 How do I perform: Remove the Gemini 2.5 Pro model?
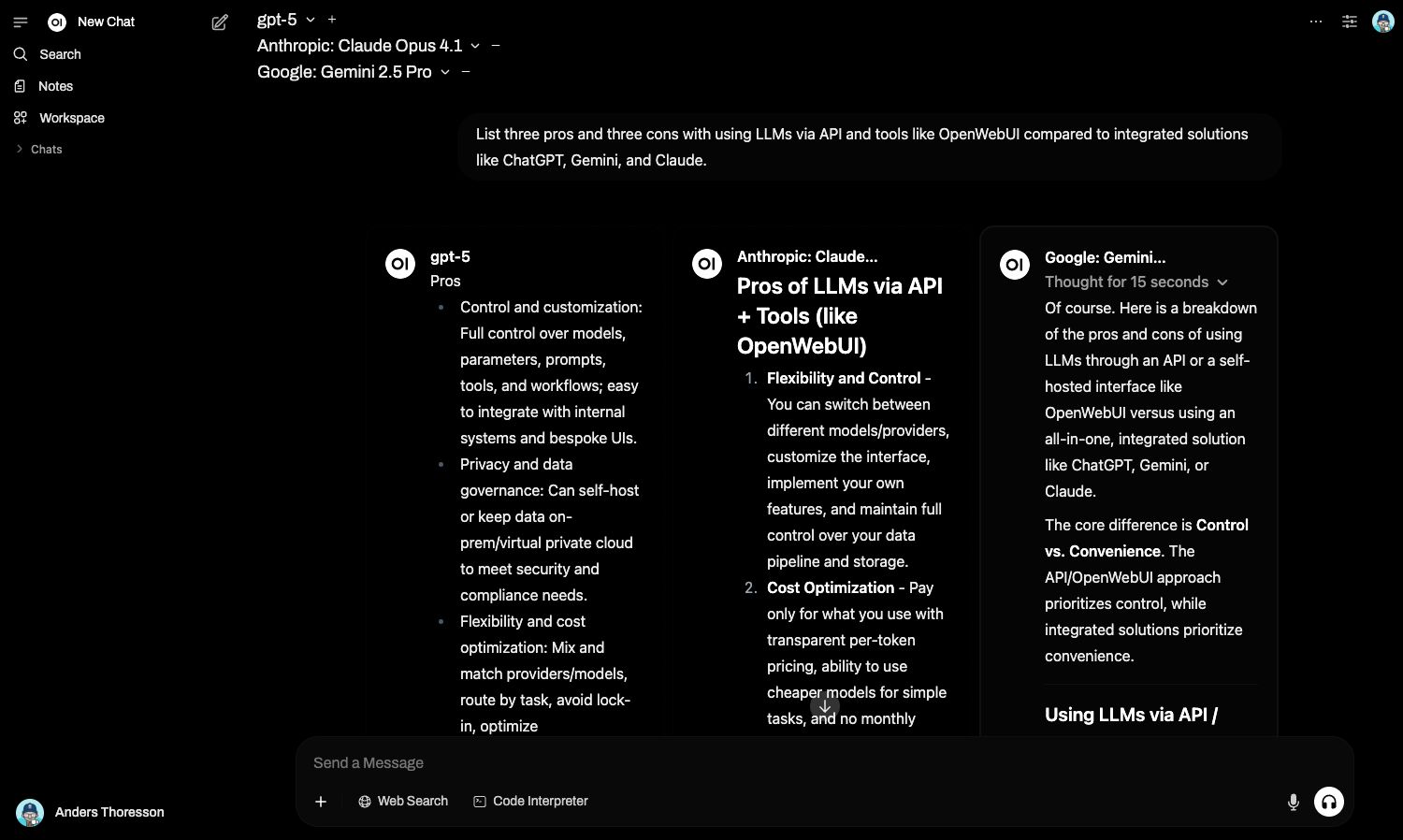466,72
